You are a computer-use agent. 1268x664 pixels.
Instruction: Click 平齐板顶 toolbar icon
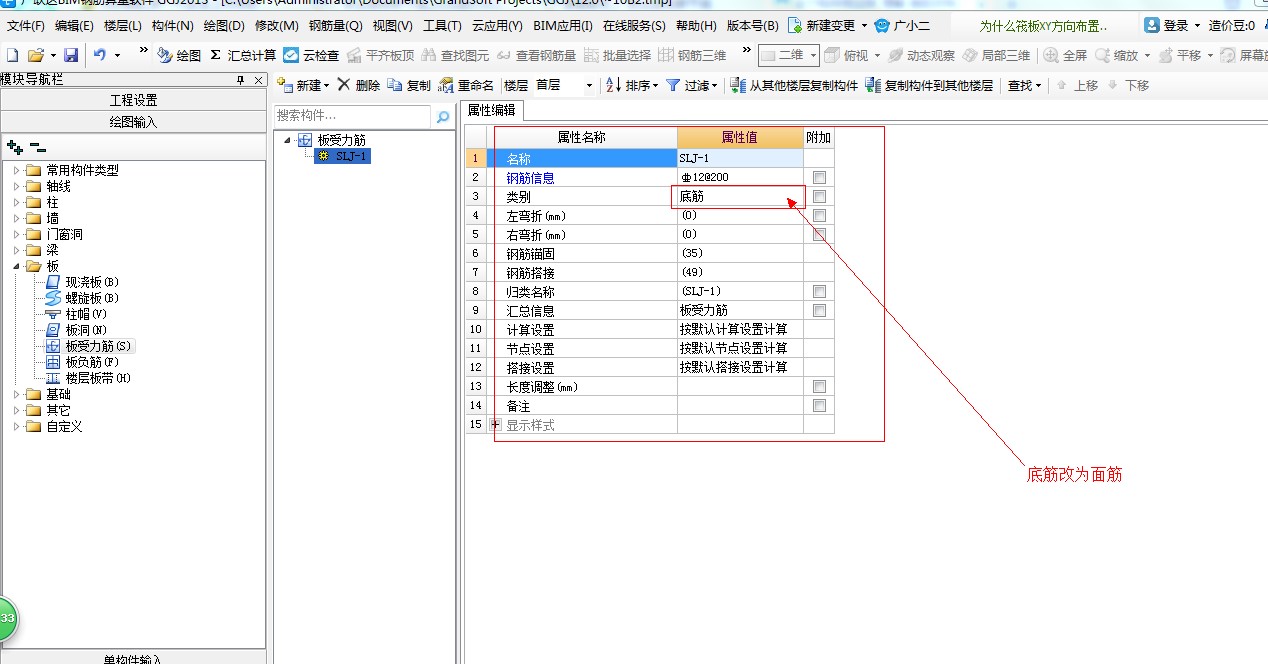pyautogui.click(x=380, y=55)
